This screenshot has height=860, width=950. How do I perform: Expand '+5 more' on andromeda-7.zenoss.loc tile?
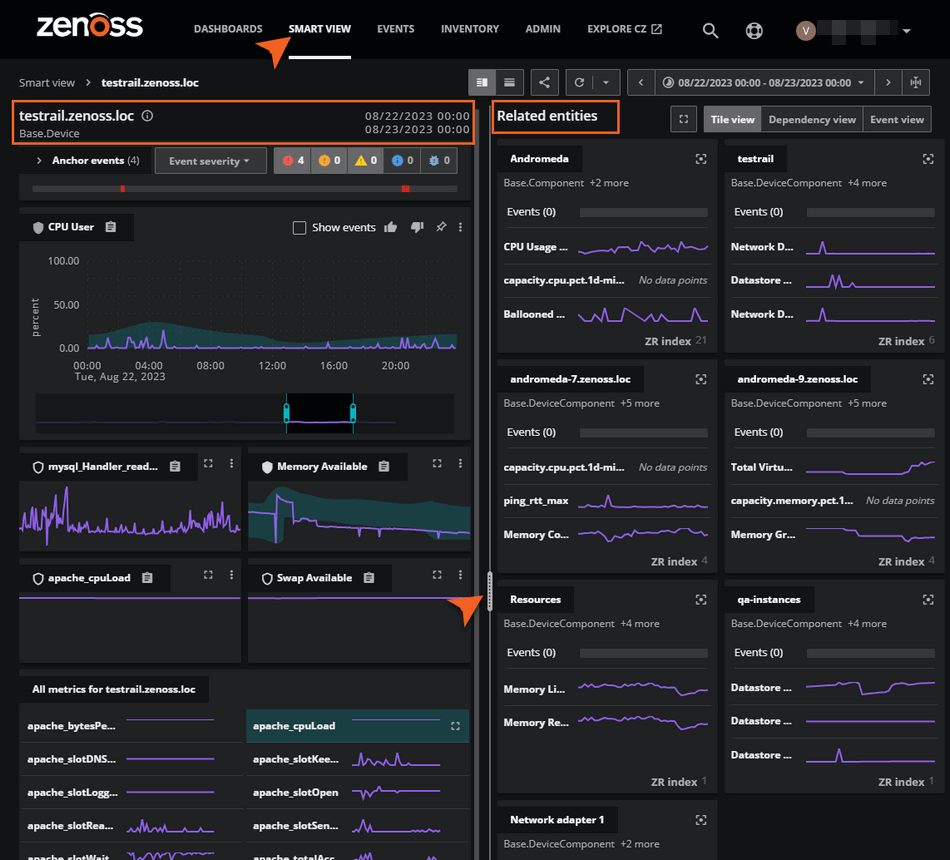(x=640, y=404)
